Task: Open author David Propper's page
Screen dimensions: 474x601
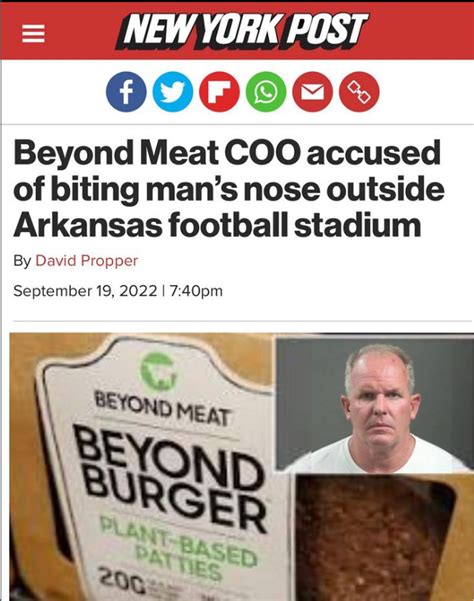Action: point(87,261)
